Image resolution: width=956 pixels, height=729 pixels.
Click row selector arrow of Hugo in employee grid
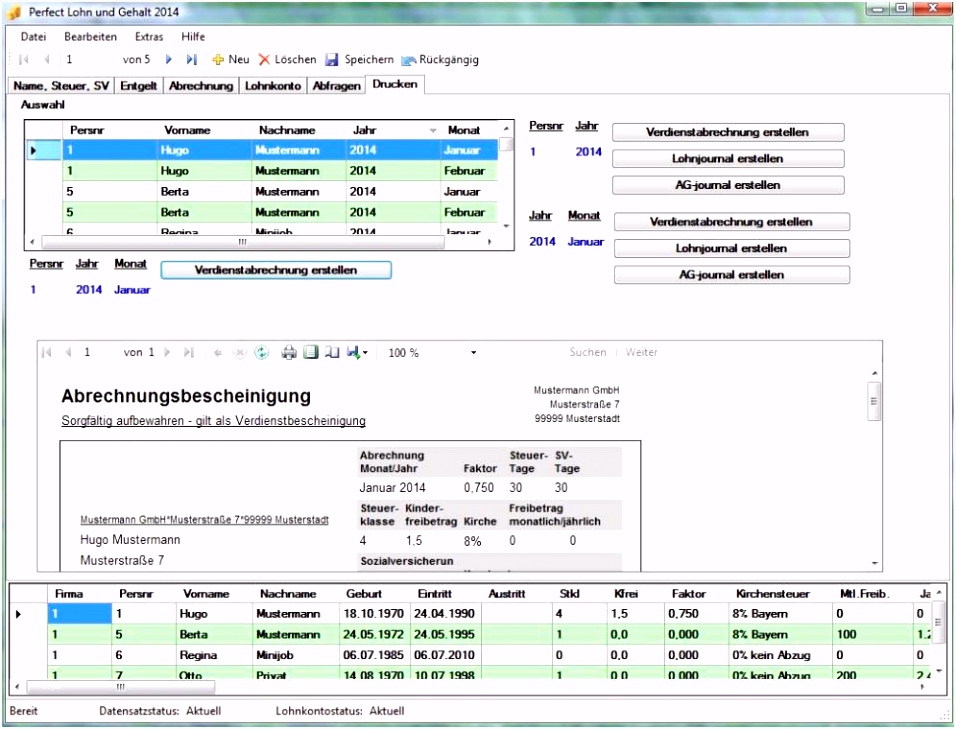(18, 614)
